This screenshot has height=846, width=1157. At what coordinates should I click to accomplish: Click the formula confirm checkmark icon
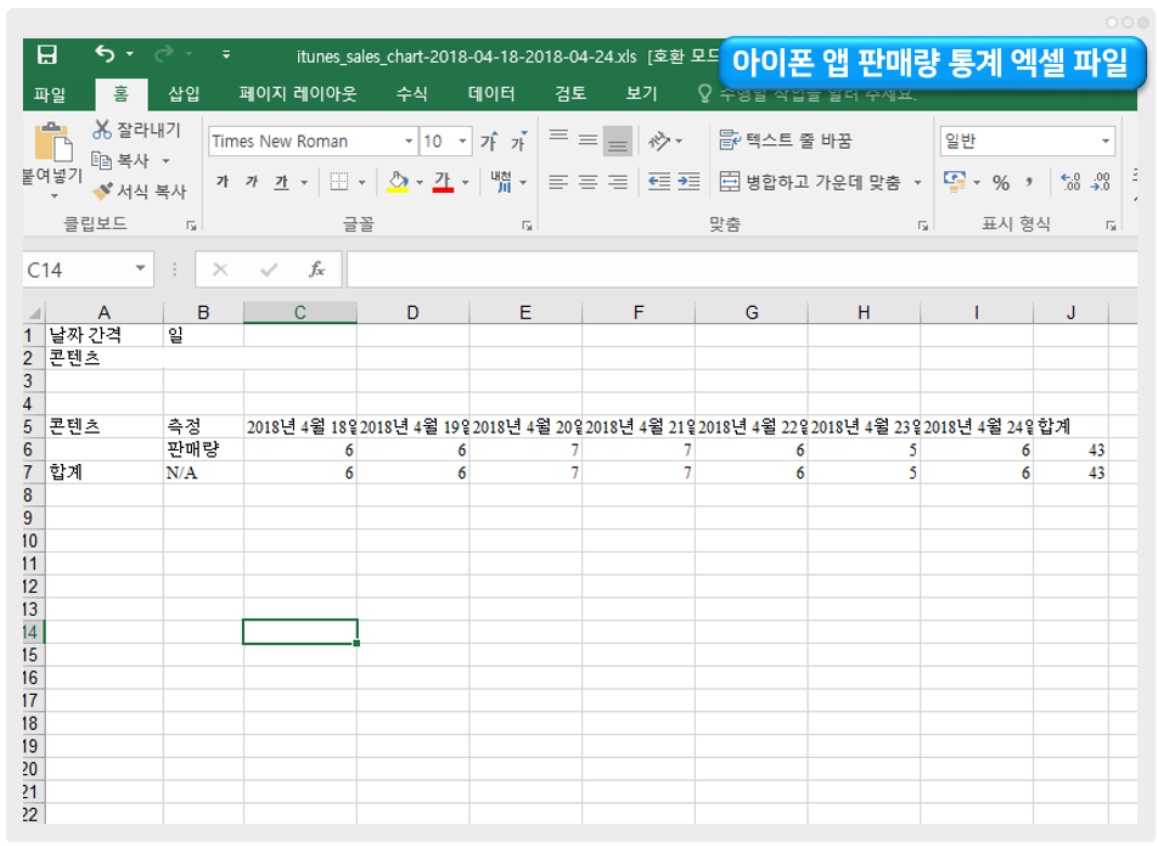coord(269,270)
